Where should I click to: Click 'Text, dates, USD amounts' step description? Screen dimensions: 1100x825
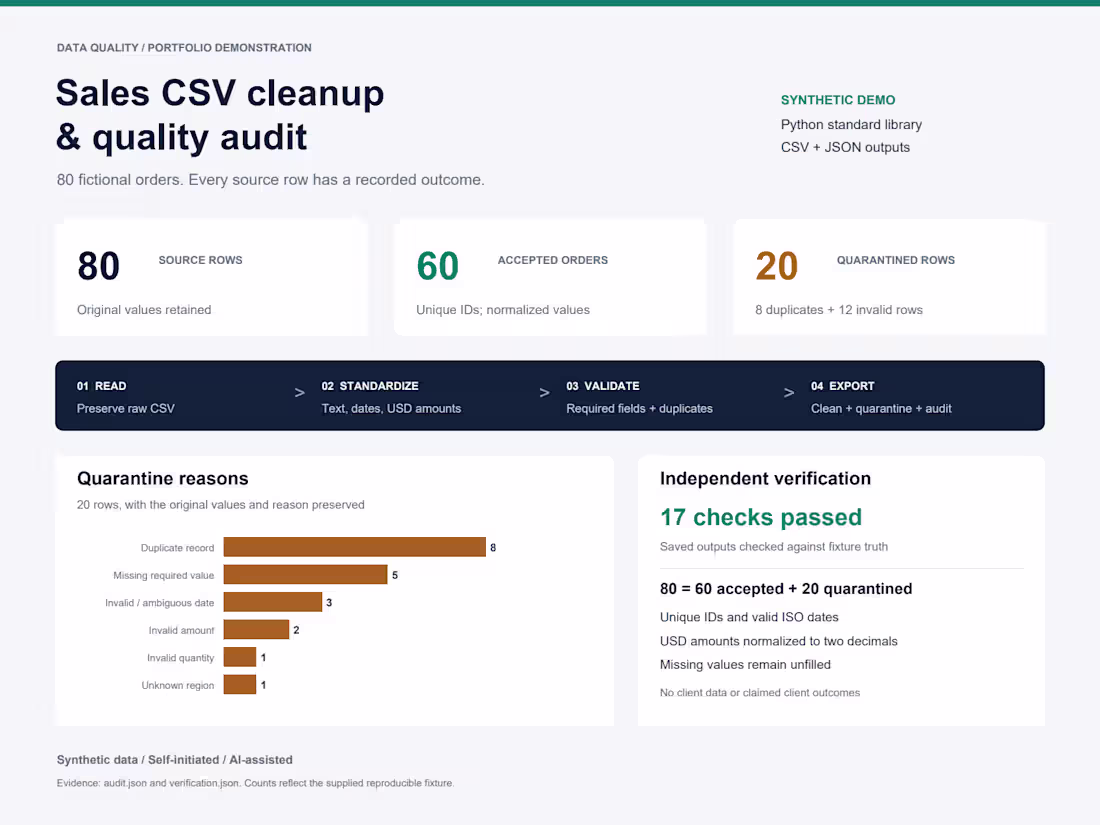tap(391, 408)
